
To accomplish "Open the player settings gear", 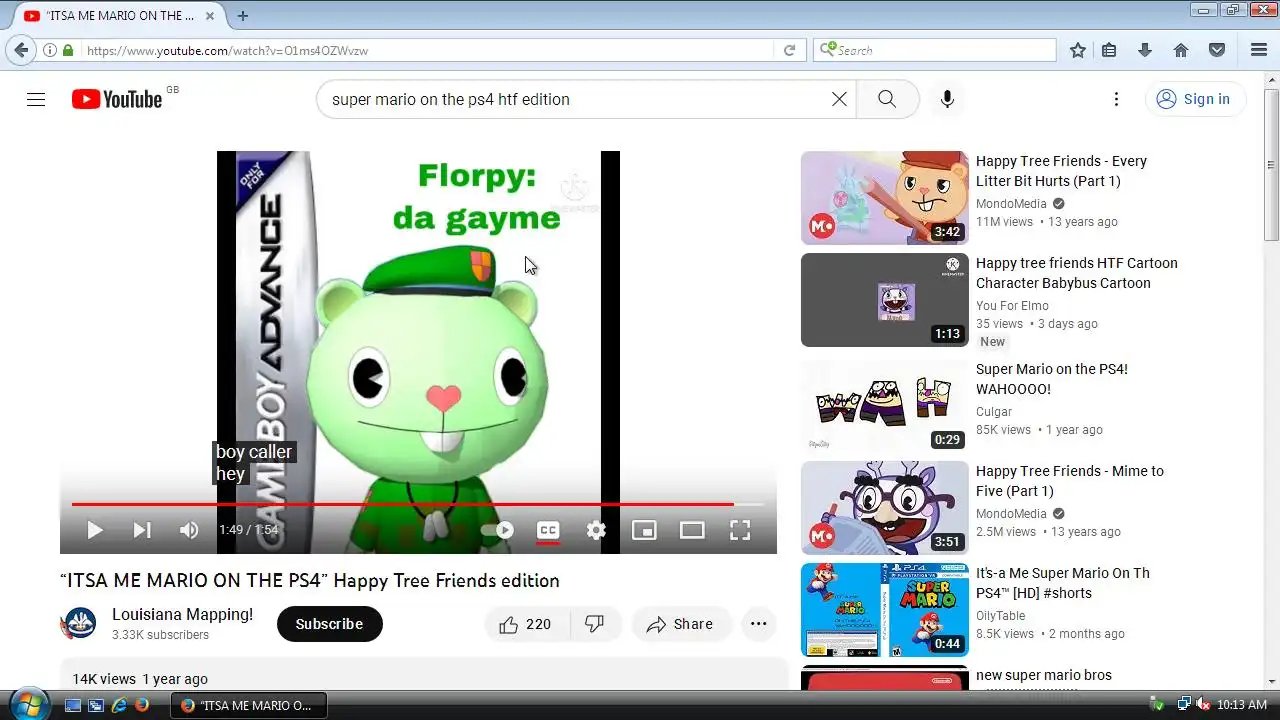I will point(596,530).
